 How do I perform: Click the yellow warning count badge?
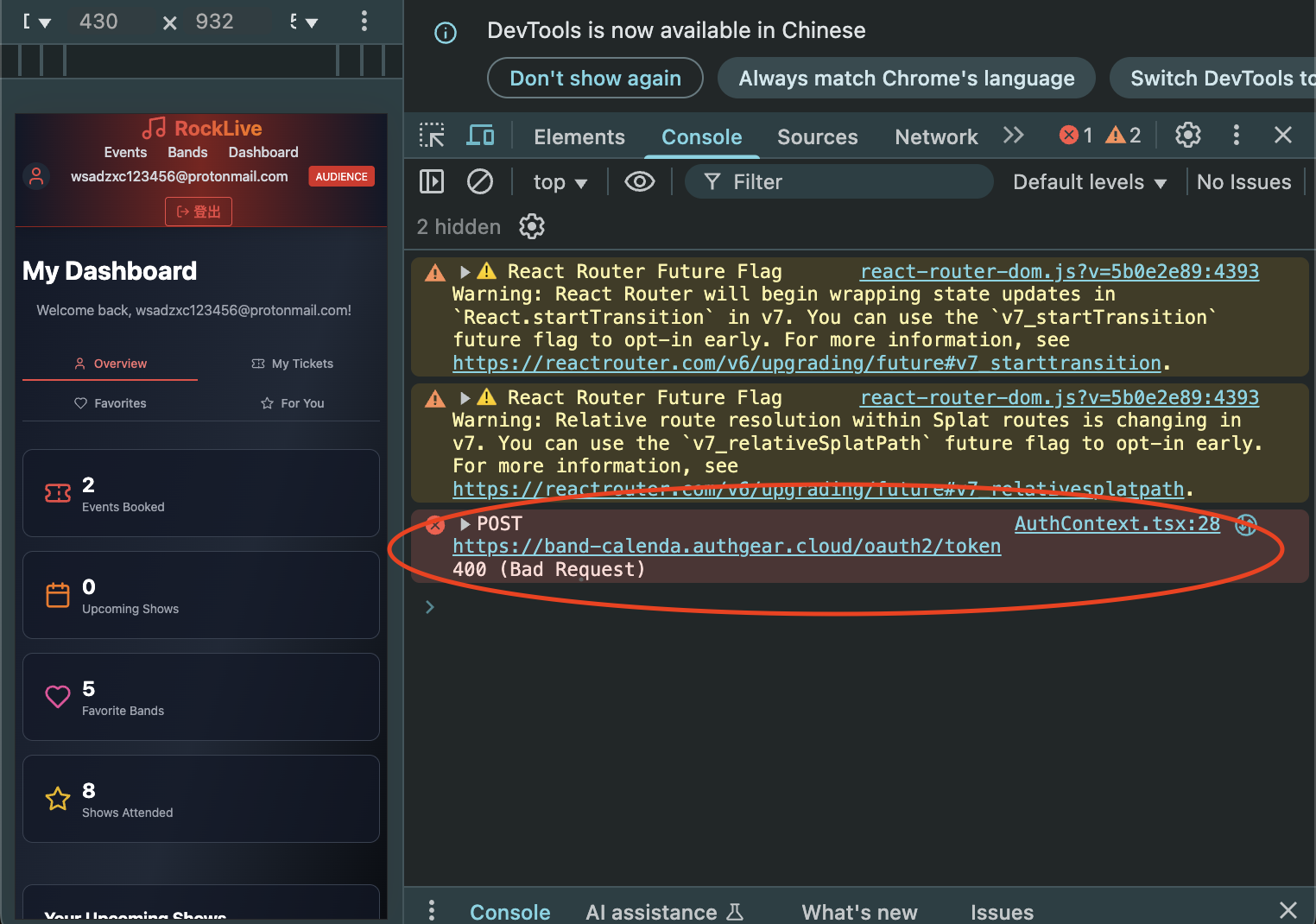(x=1123, y=135)
